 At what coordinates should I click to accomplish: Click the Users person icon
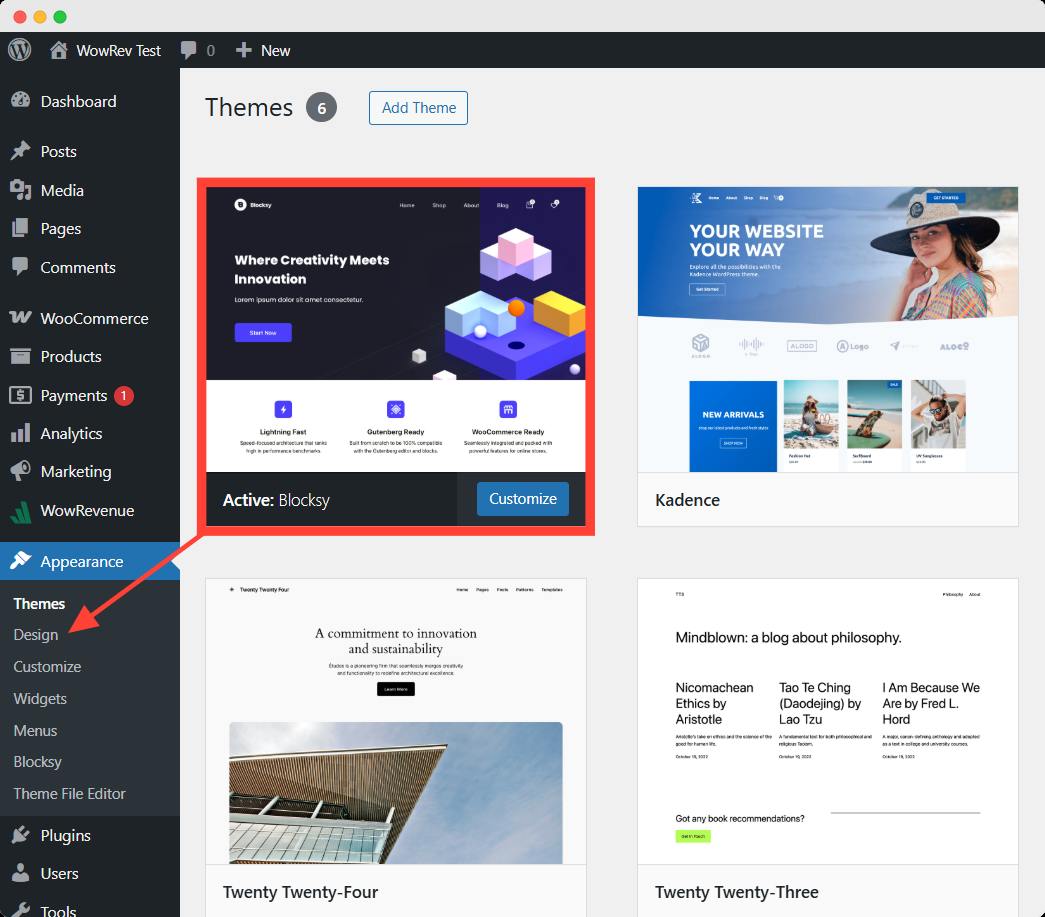click(x=21, y=873)
